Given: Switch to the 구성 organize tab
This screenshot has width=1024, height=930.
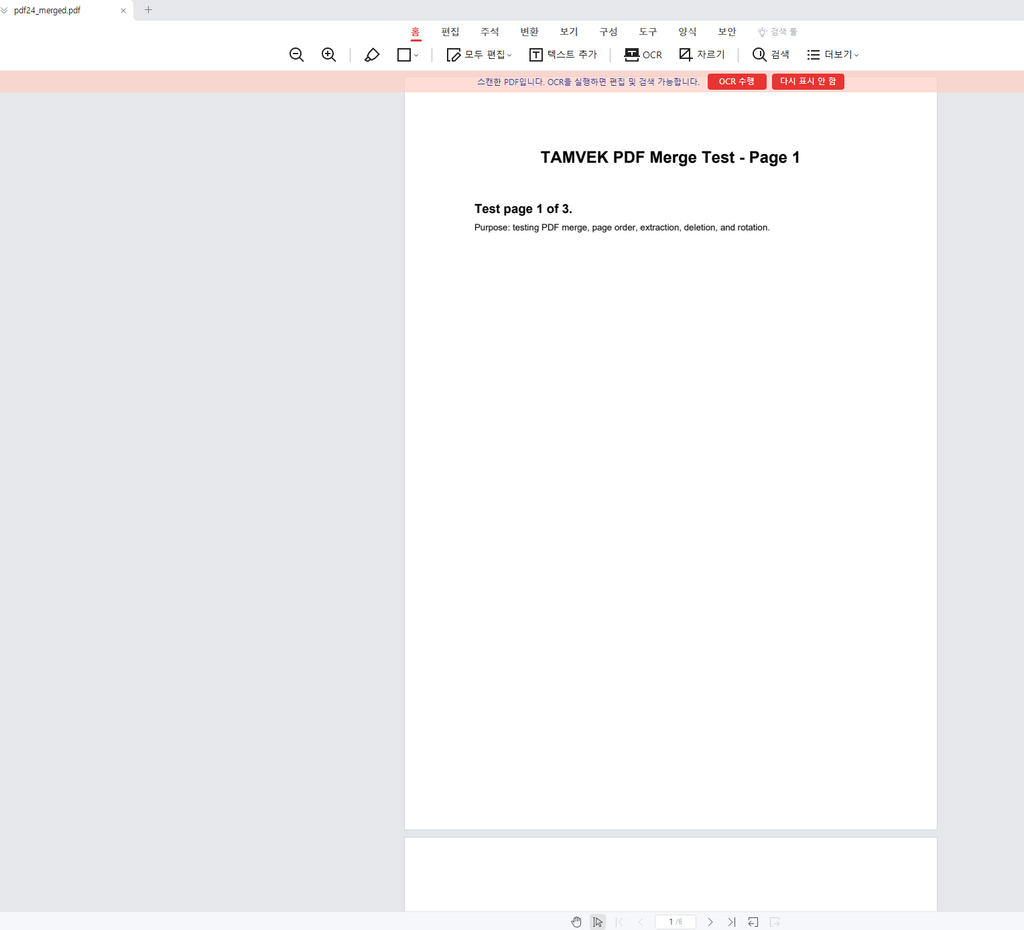Looking at the screenshot, I should pyautogui.click(x=608, y=32).
